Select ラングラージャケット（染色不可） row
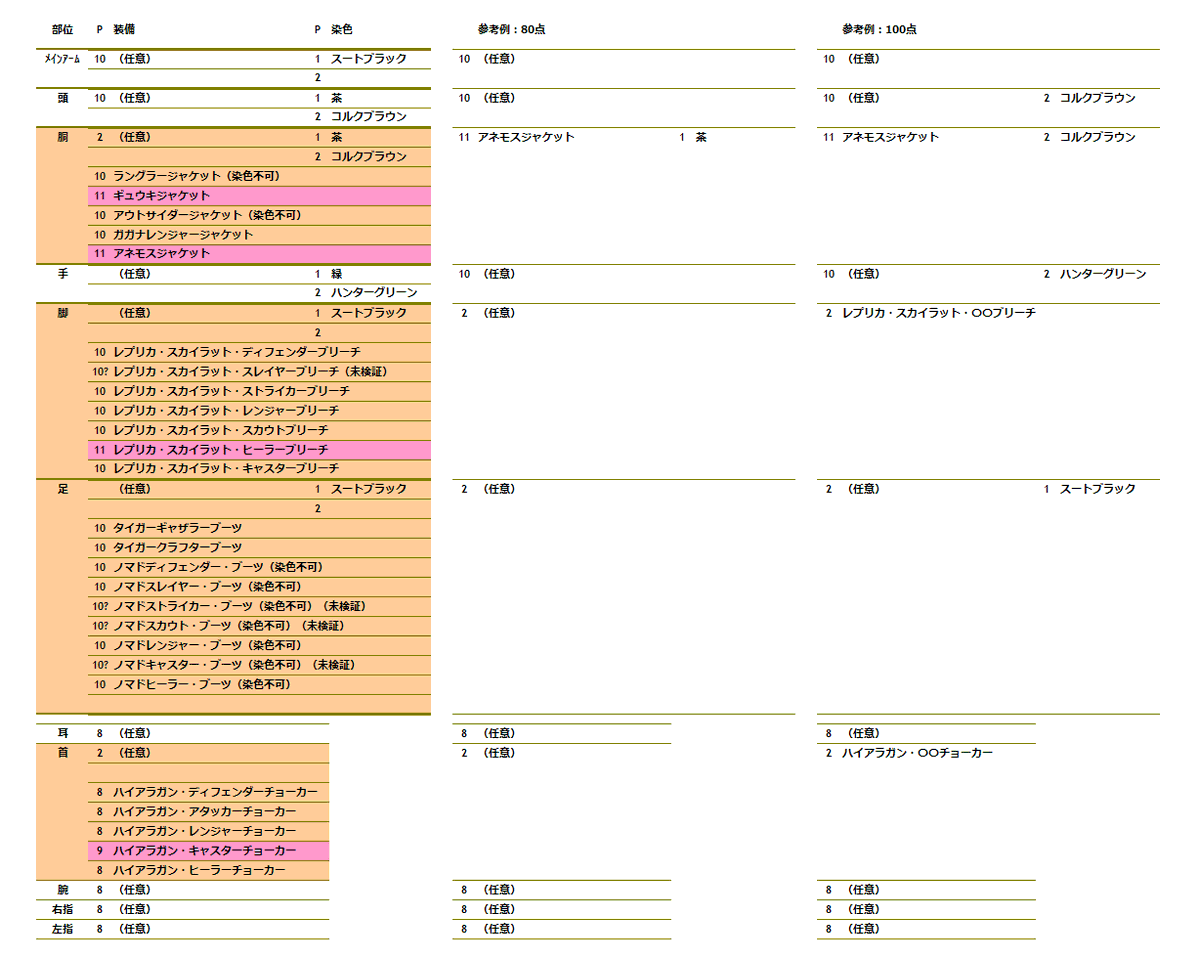Image resolution: width=1200 pixels, height=959 pixels. [259, 176]
